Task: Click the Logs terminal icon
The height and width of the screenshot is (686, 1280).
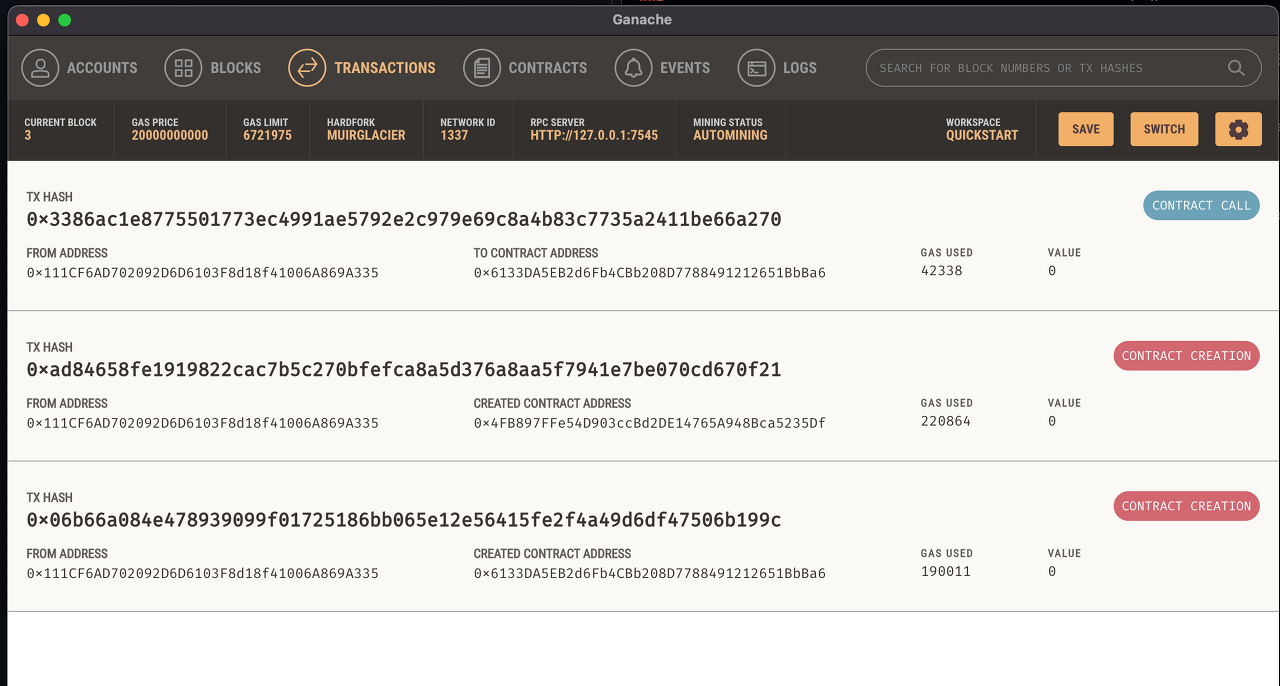Action: pos(756,68)
